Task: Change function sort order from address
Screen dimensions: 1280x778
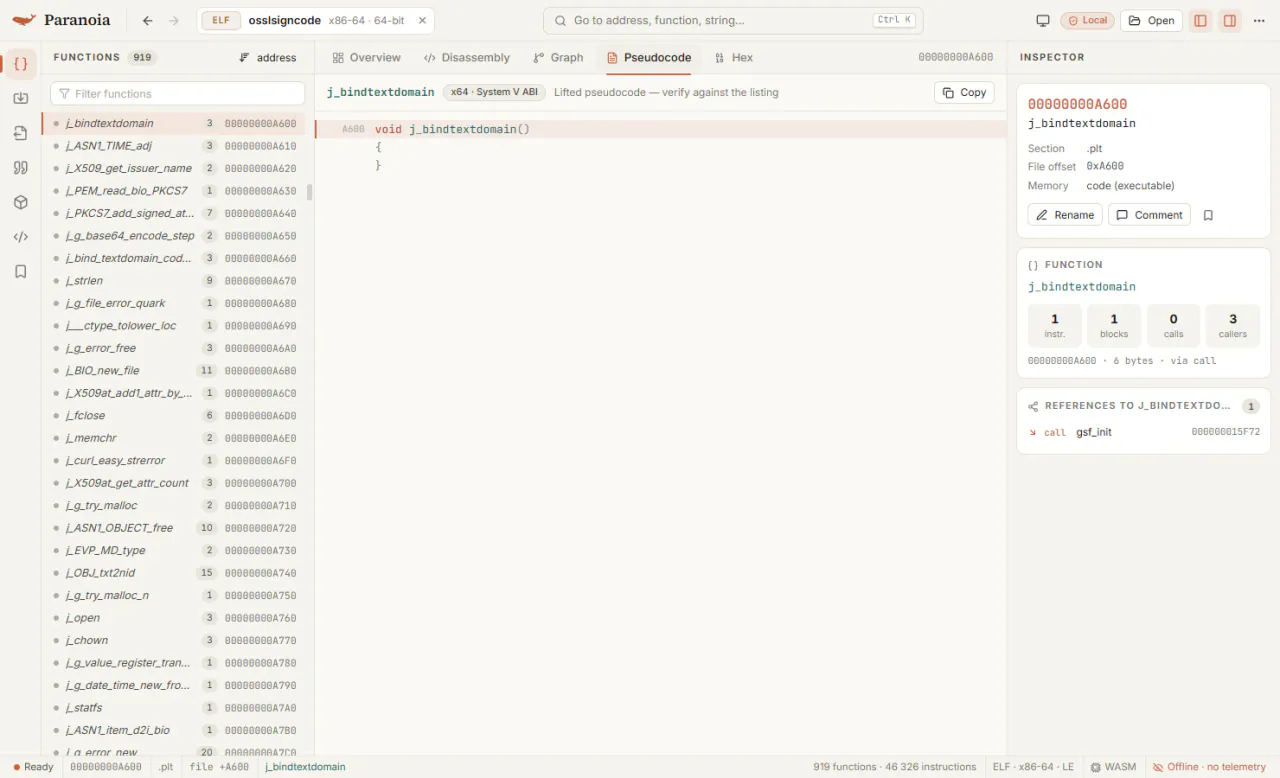Action: tap(268, 58)
